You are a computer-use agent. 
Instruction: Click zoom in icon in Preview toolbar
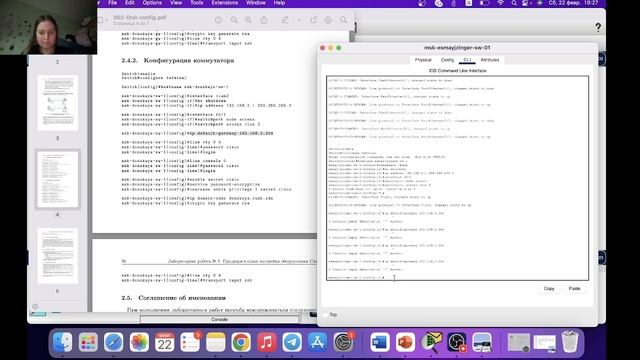248,20
